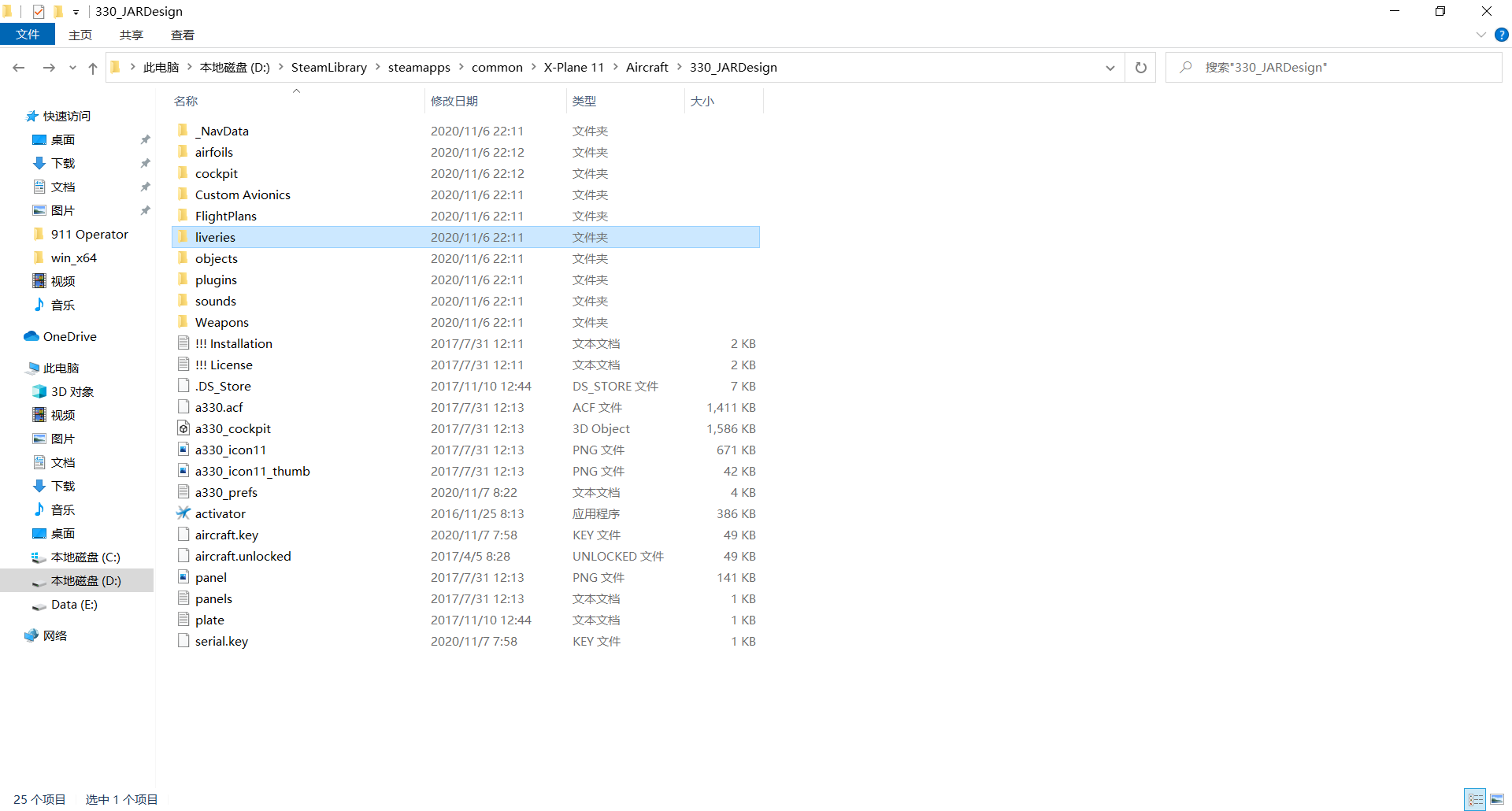Select the activator application icon
Image resolution: width=1512 pixels, height=811 pixels.
click(x=183, y=513)
